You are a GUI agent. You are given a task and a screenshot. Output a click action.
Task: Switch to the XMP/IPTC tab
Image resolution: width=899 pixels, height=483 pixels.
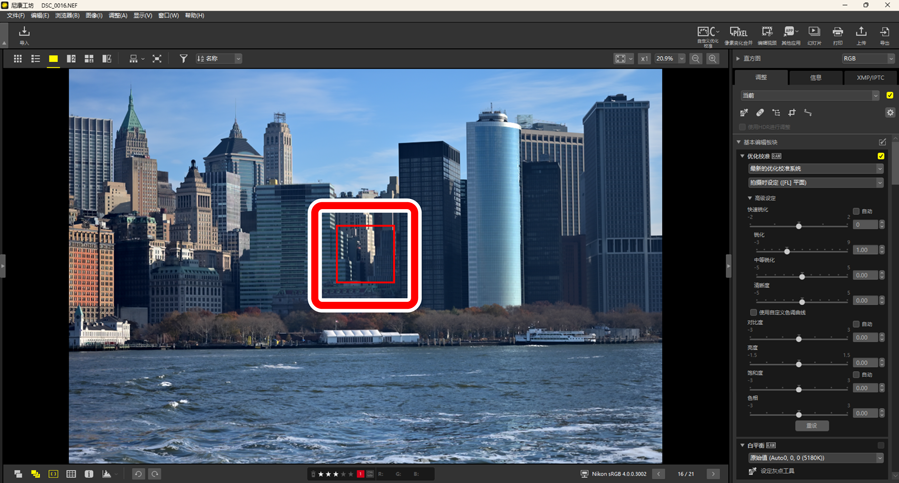click(870, 77)
